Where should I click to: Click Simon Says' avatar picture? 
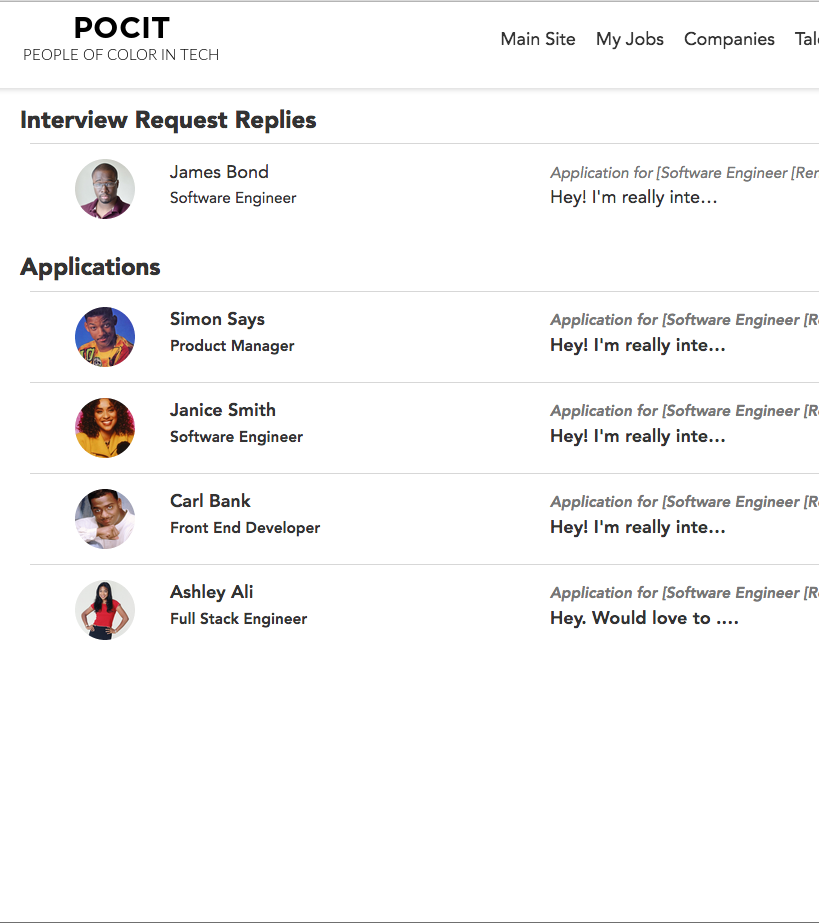(104, 337)
